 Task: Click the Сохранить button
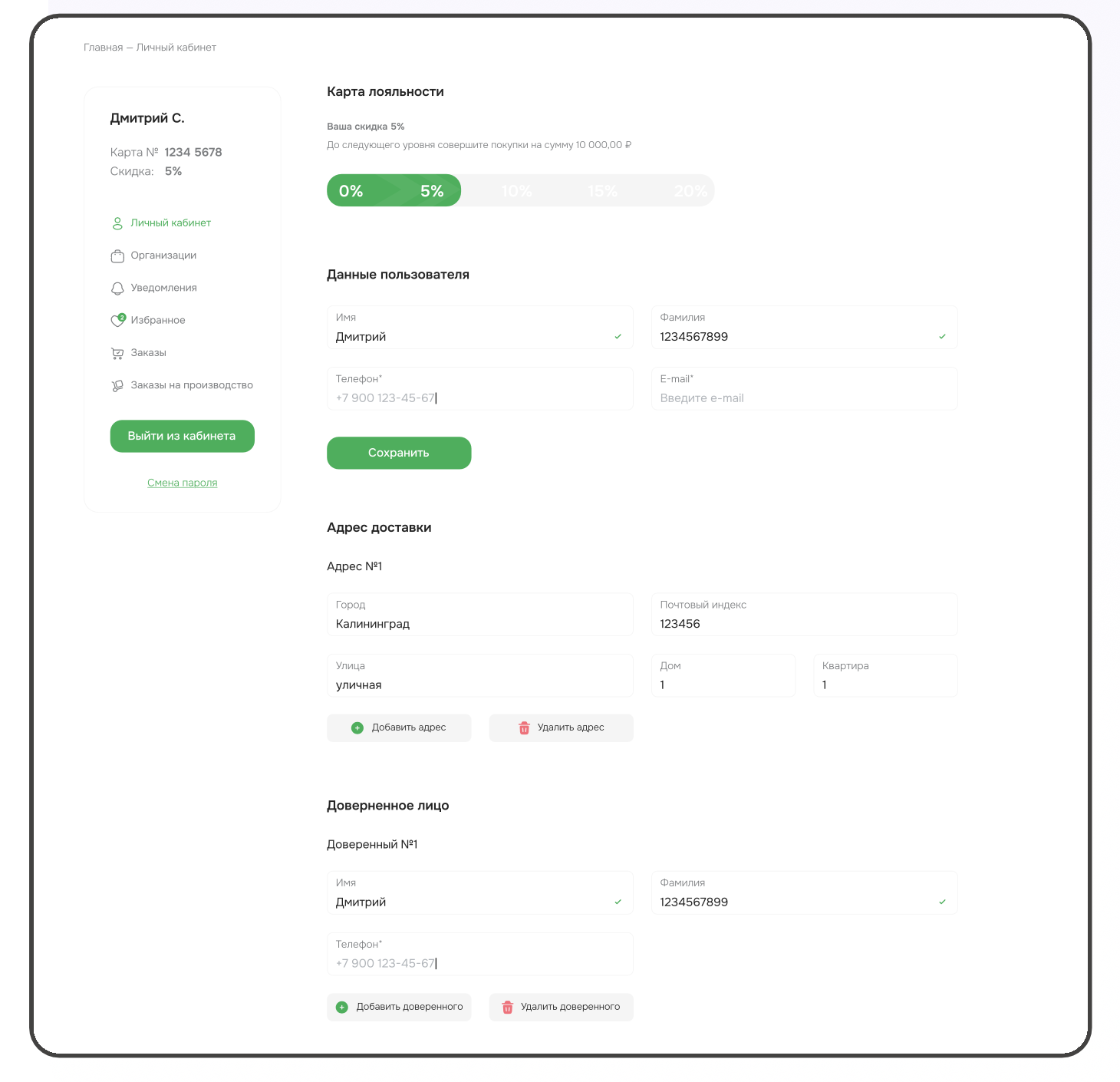click(399, 453)
